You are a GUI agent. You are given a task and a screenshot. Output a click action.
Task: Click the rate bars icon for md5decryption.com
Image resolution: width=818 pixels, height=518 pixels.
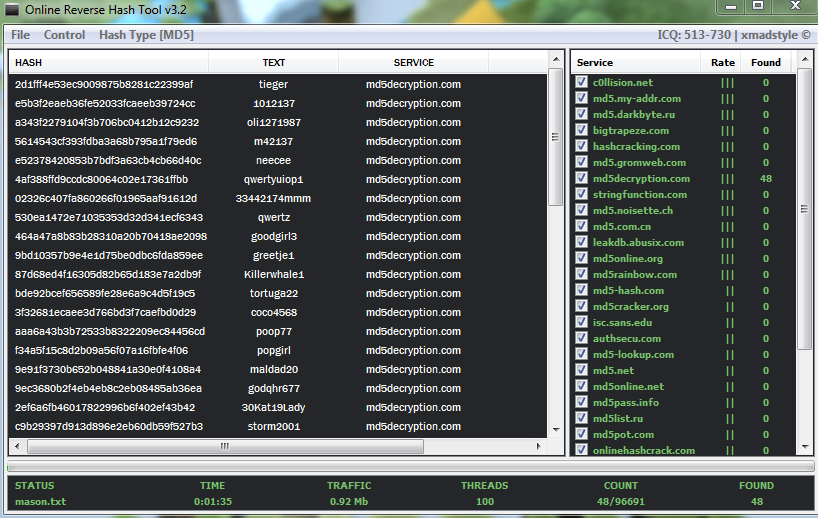727,179
